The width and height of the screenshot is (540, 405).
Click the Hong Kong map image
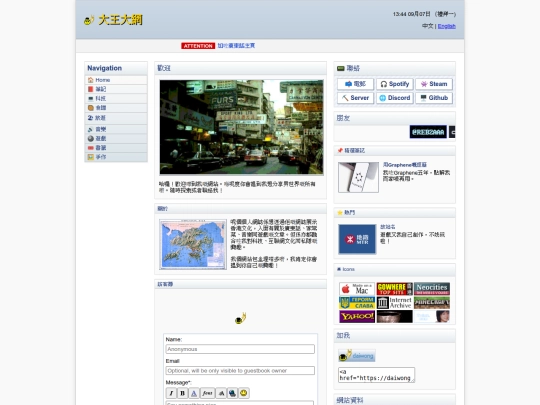point(193,244)
